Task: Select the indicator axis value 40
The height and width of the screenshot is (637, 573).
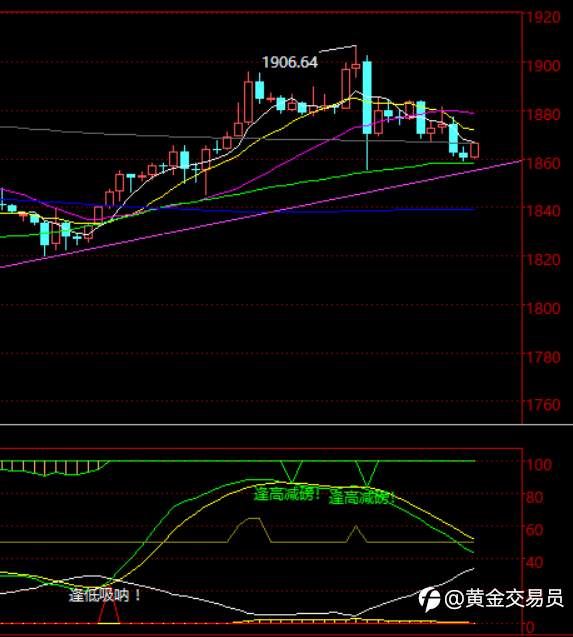Action: tap(534, 562)
